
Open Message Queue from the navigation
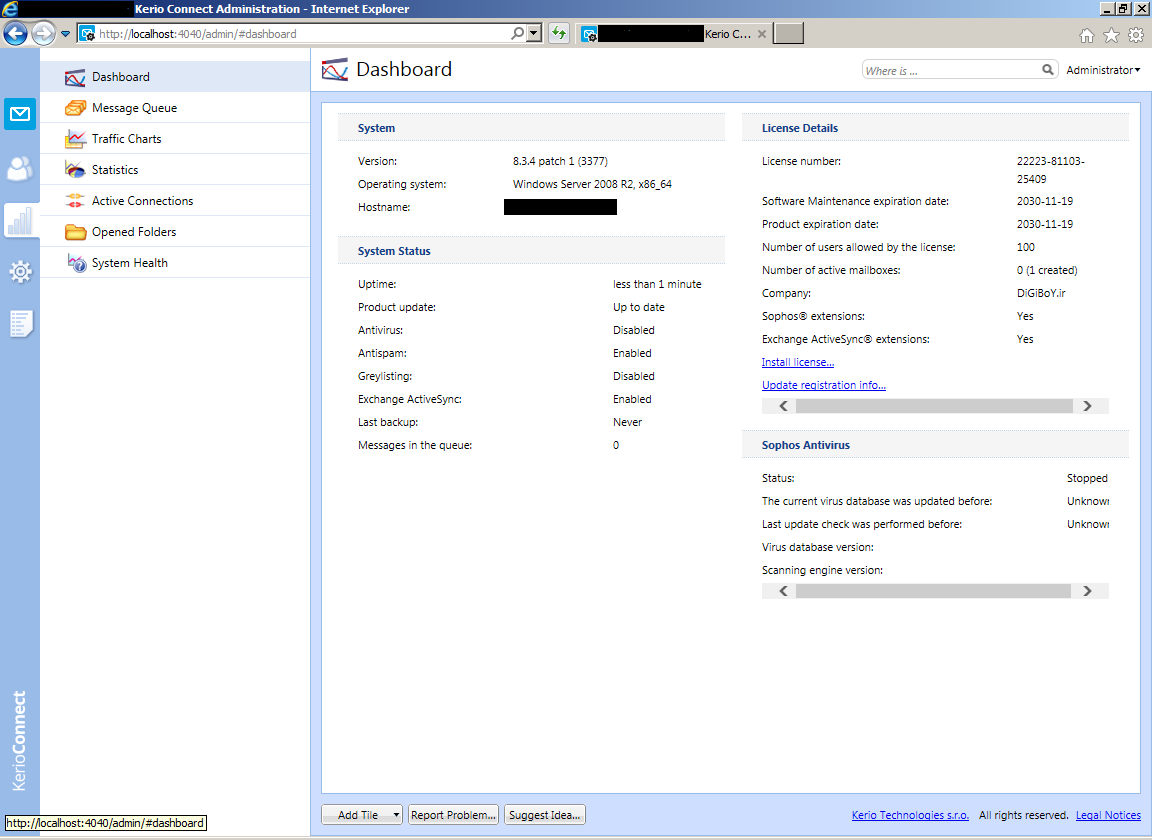click(x=175, y=108)
